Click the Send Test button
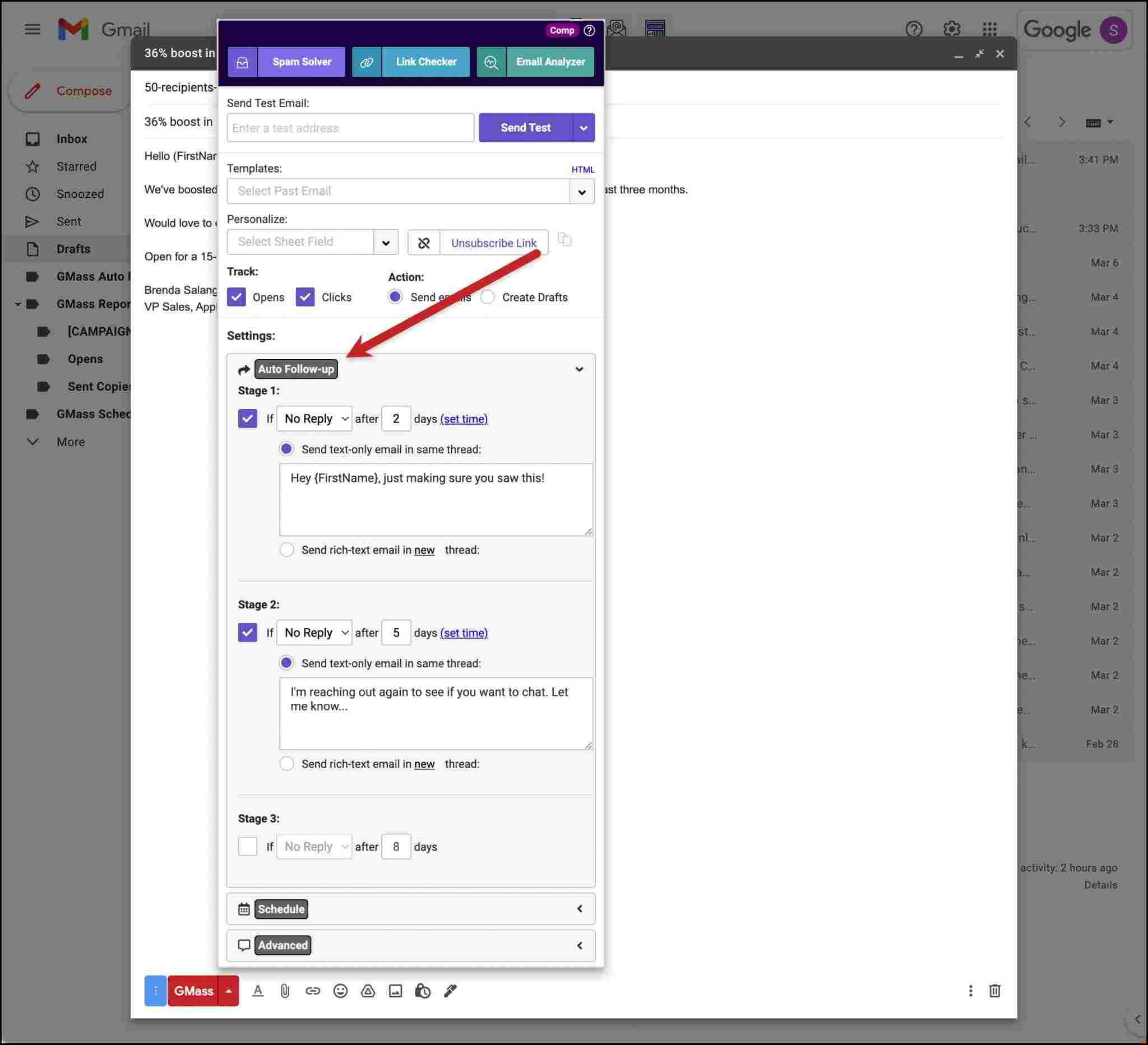The height and width of the screenshot is (1045, 1148). point(525,128)
